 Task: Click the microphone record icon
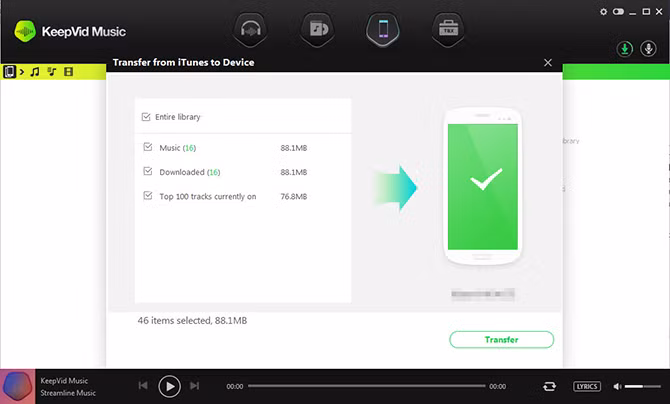648,48
